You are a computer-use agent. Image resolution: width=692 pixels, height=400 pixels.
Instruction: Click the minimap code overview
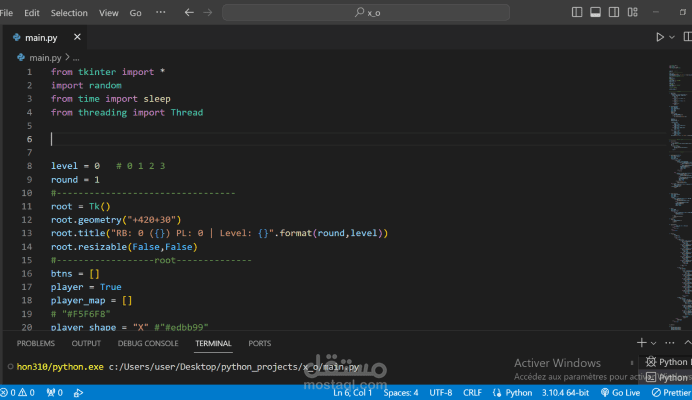679,196
